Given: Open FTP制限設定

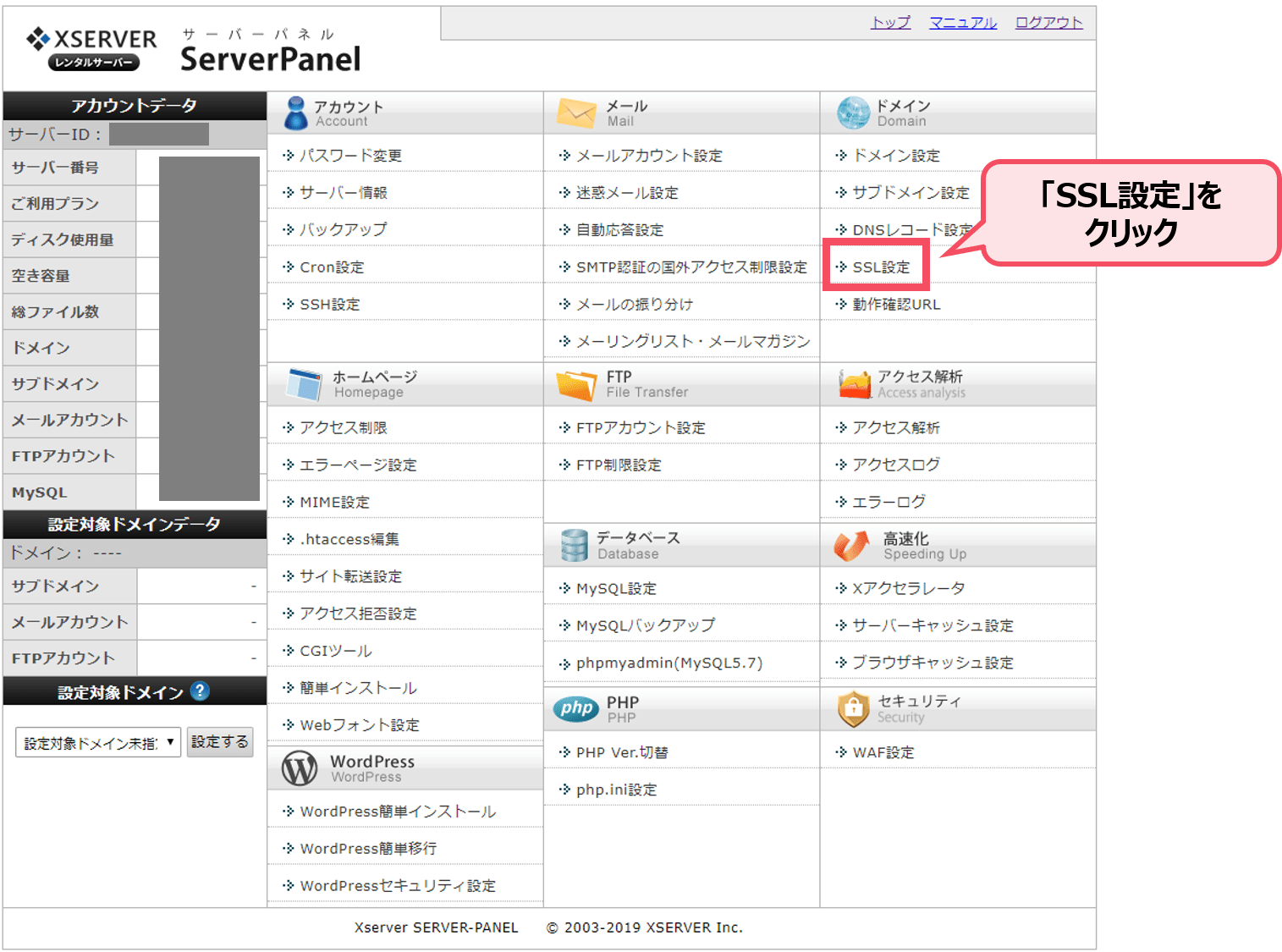Looking at the screenshot, I should pos(619,465).
